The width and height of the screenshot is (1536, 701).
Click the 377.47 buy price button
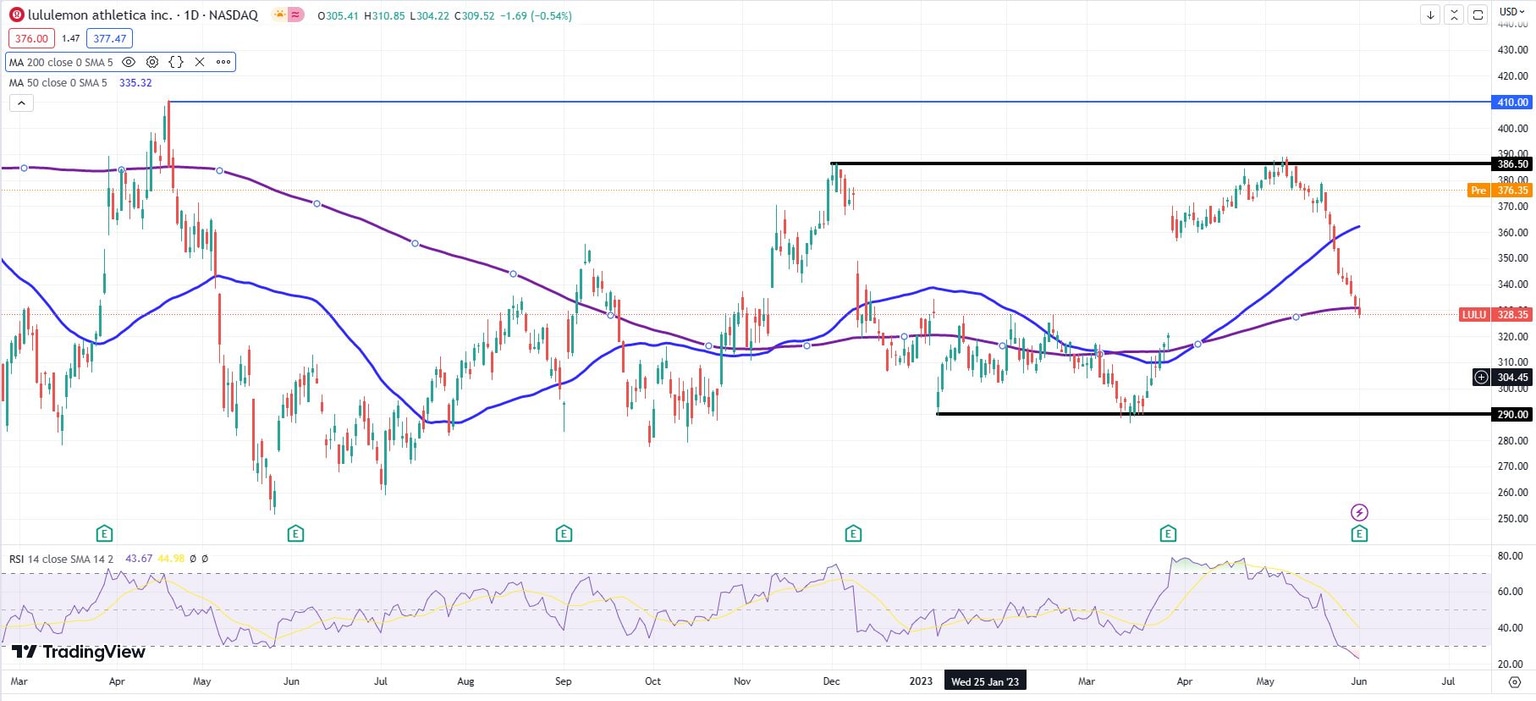[x=109, y=38]
